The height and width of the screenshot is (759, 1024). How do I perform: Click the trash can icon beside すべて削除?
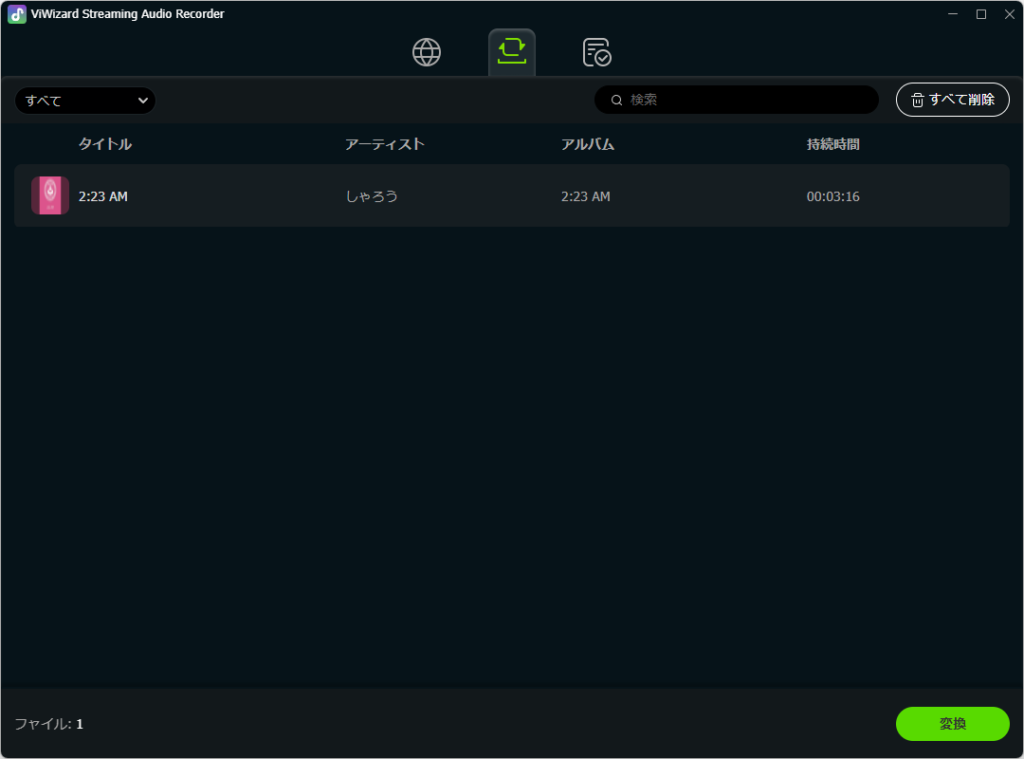(x=917, y=100)
